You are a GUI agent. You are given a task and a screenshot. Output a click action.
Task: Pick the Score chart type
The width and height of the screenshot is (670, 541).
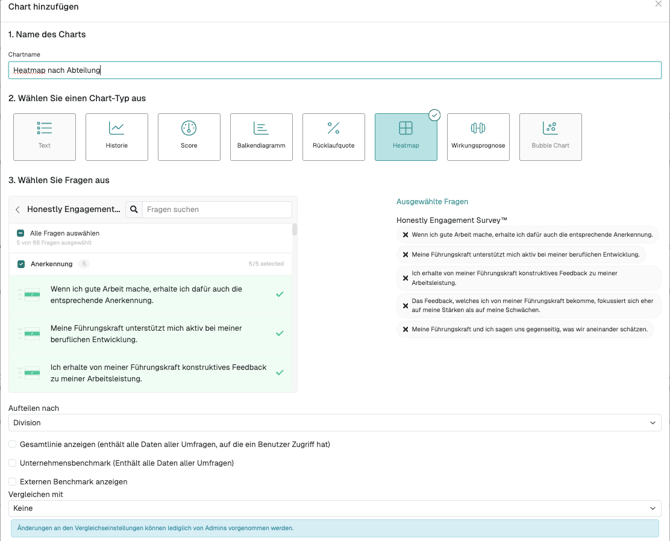(x=189, y=136)
